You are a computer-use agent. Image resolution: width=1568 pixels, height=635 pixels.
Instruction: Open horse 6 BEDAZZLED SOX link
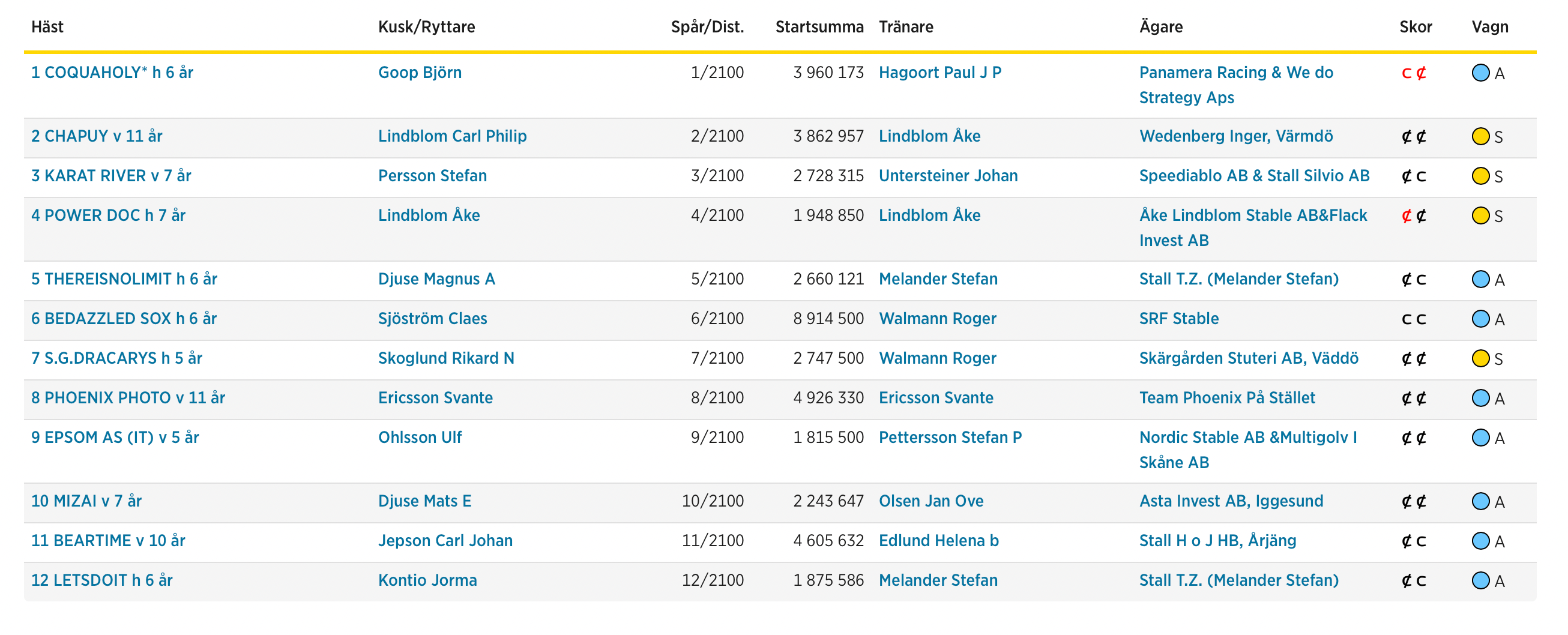coord(124,319)
